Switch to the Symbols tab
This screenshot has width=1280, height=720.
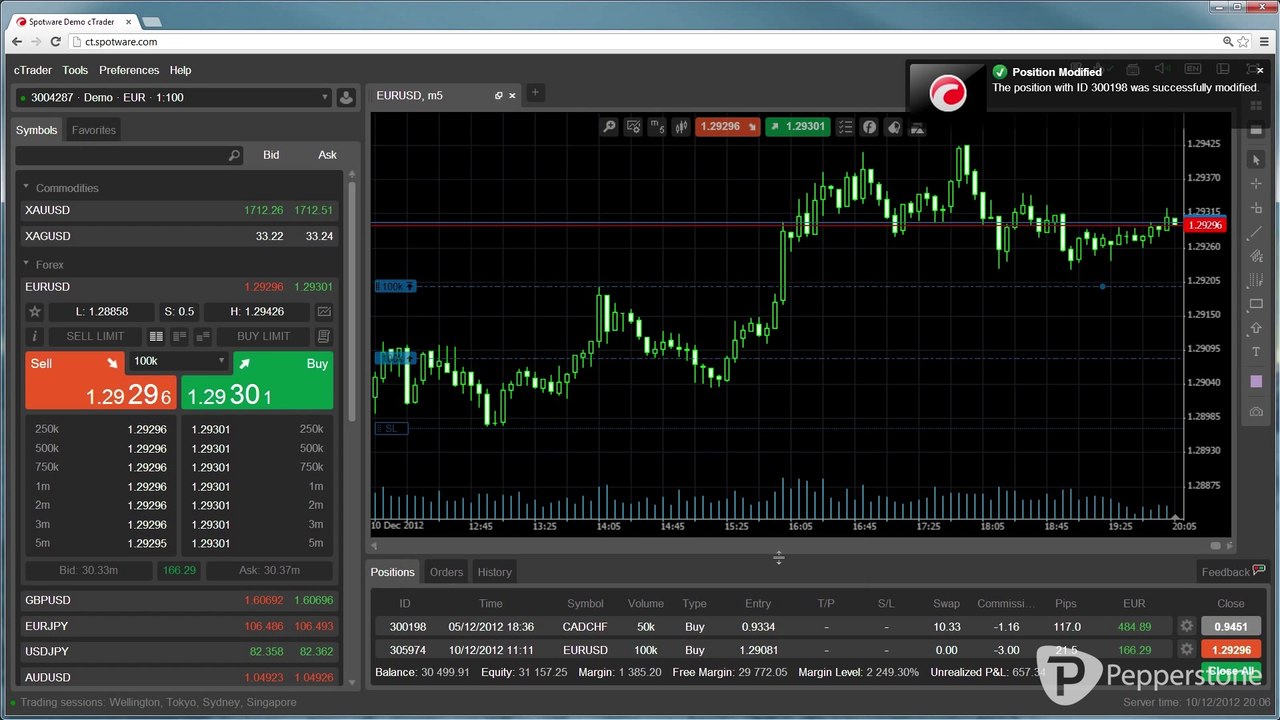(x=37, y=130)
